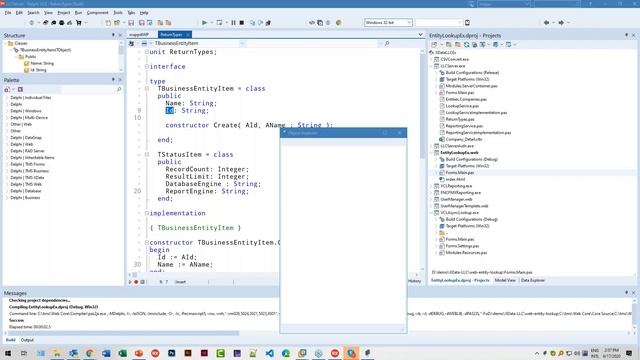Viewport: 640px width, 360px height.
Task: Open the run button dropdown arrow
Action: pos(211,23)
